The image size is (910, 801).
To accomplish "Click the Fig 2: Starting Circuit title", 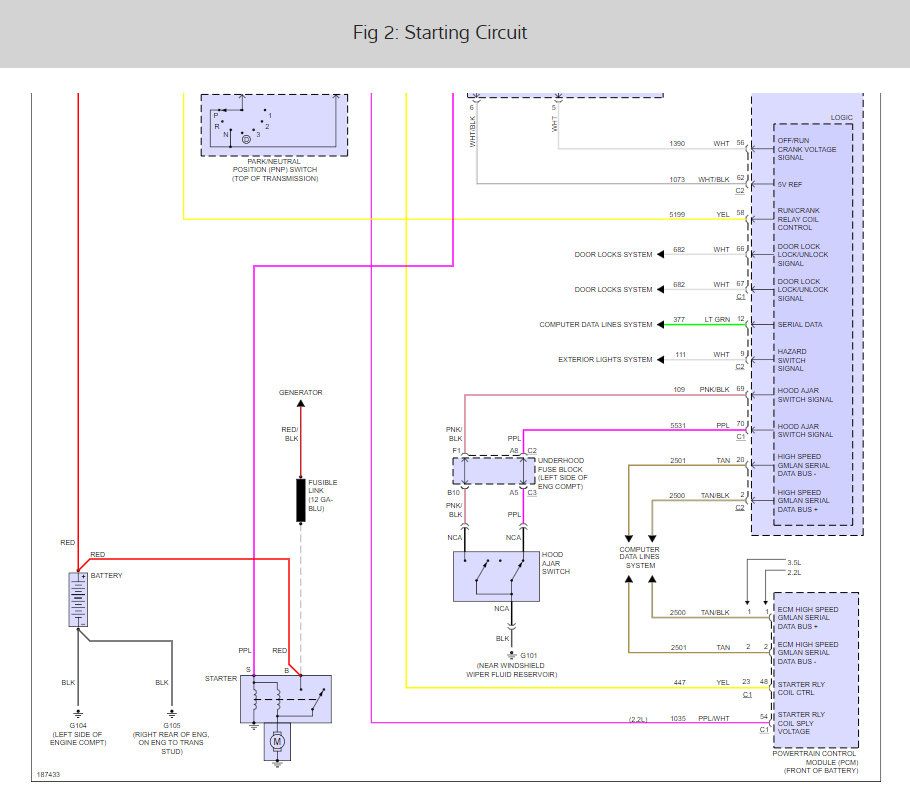I will [x=440, y=33].
